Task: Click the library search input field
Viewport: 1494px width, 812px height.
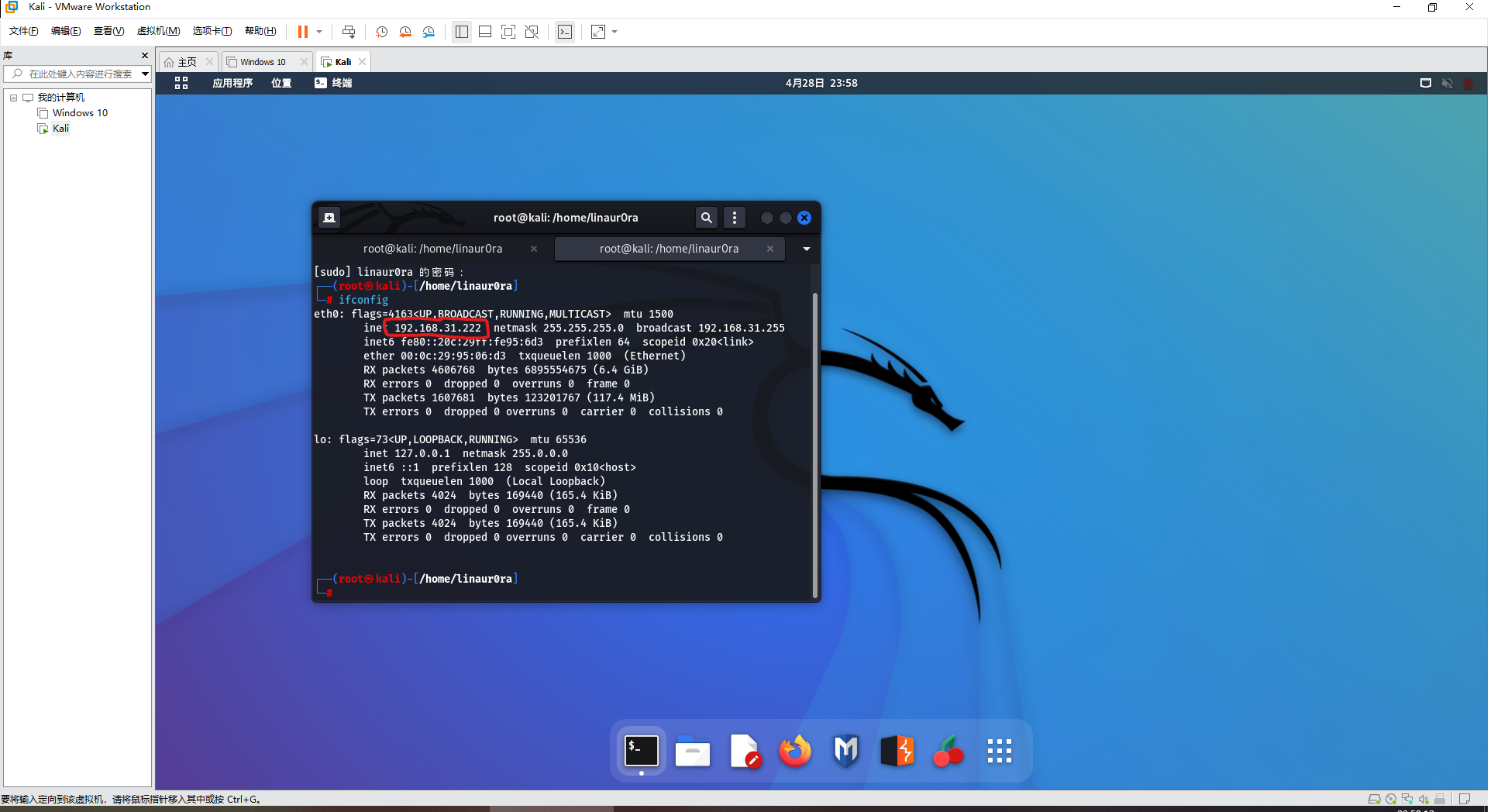Action: click(x=74, y=74)
